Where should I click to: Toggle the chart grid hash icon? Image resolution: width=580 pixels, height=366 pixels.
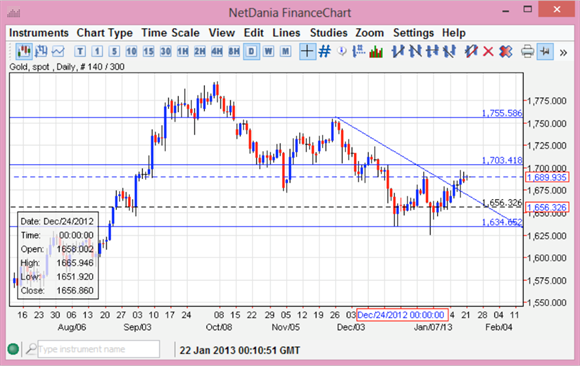[324, 51]
